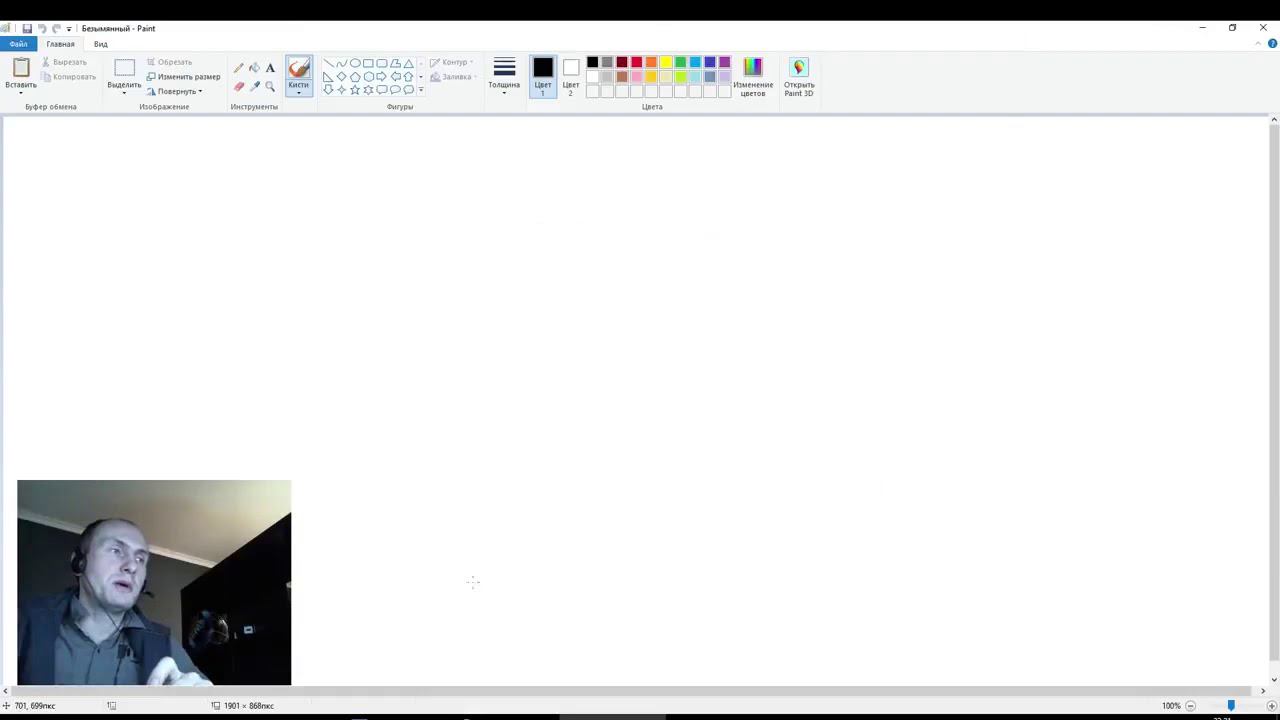
Task: Select the Color picker eyedropper tool
Action: pos(254,86)
